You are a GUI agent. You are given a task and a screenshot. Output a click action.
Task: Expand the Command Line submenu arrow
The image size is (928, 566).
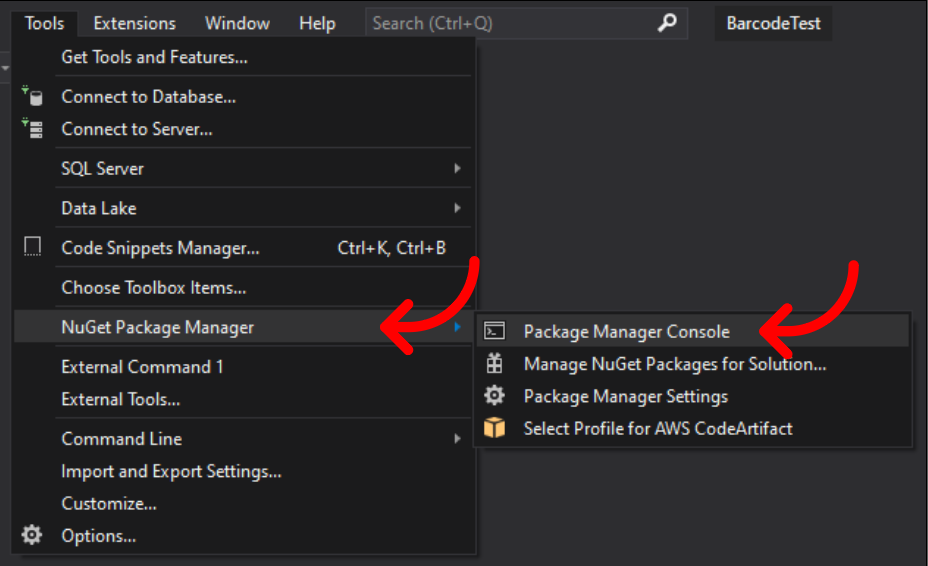pyautogui.click(x=457, y=439)
